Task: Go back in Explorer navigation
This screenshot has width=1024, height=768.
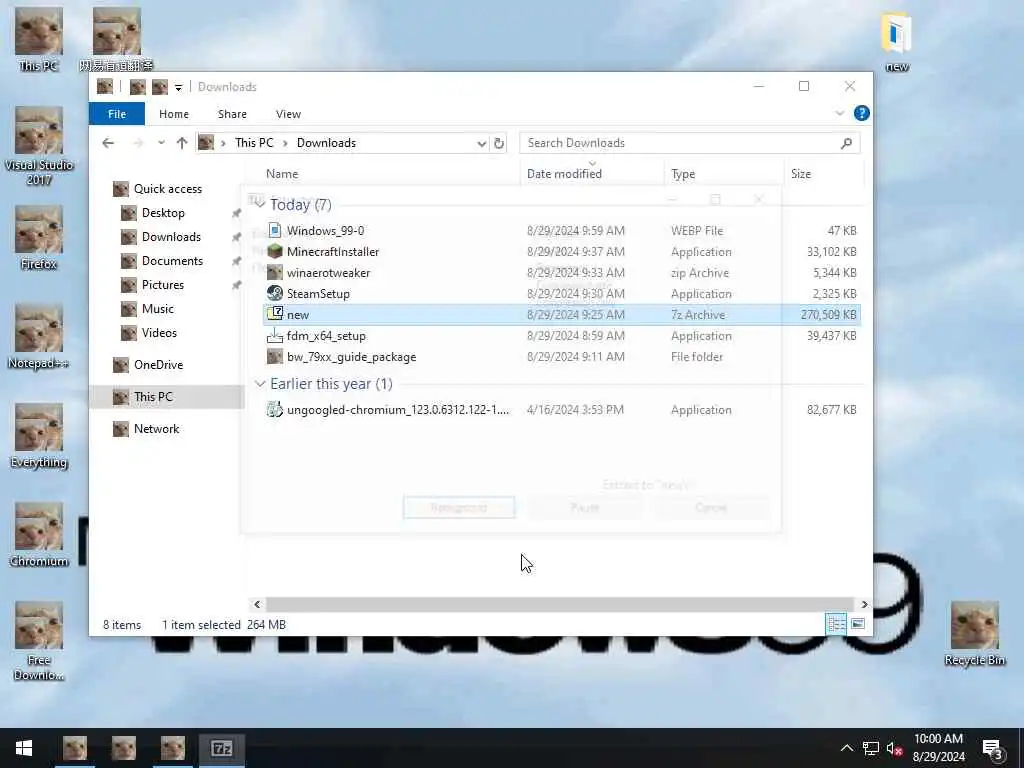Action: pyautogui.click(x=108, y=143)
